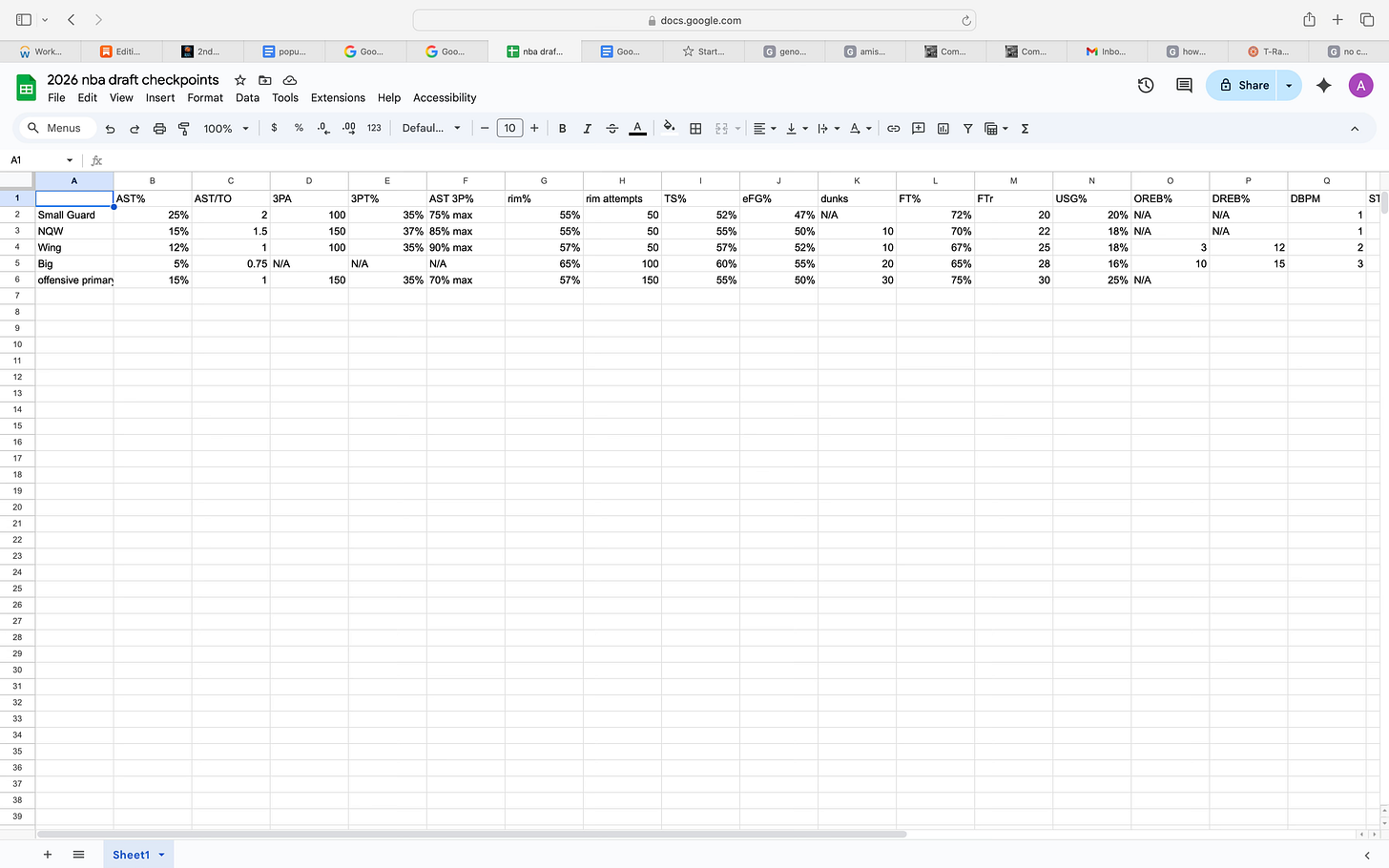Viewport: 1389px width, 868px height.
Task: Print the spreadsheet using printer icon
Action: (159, 129)
